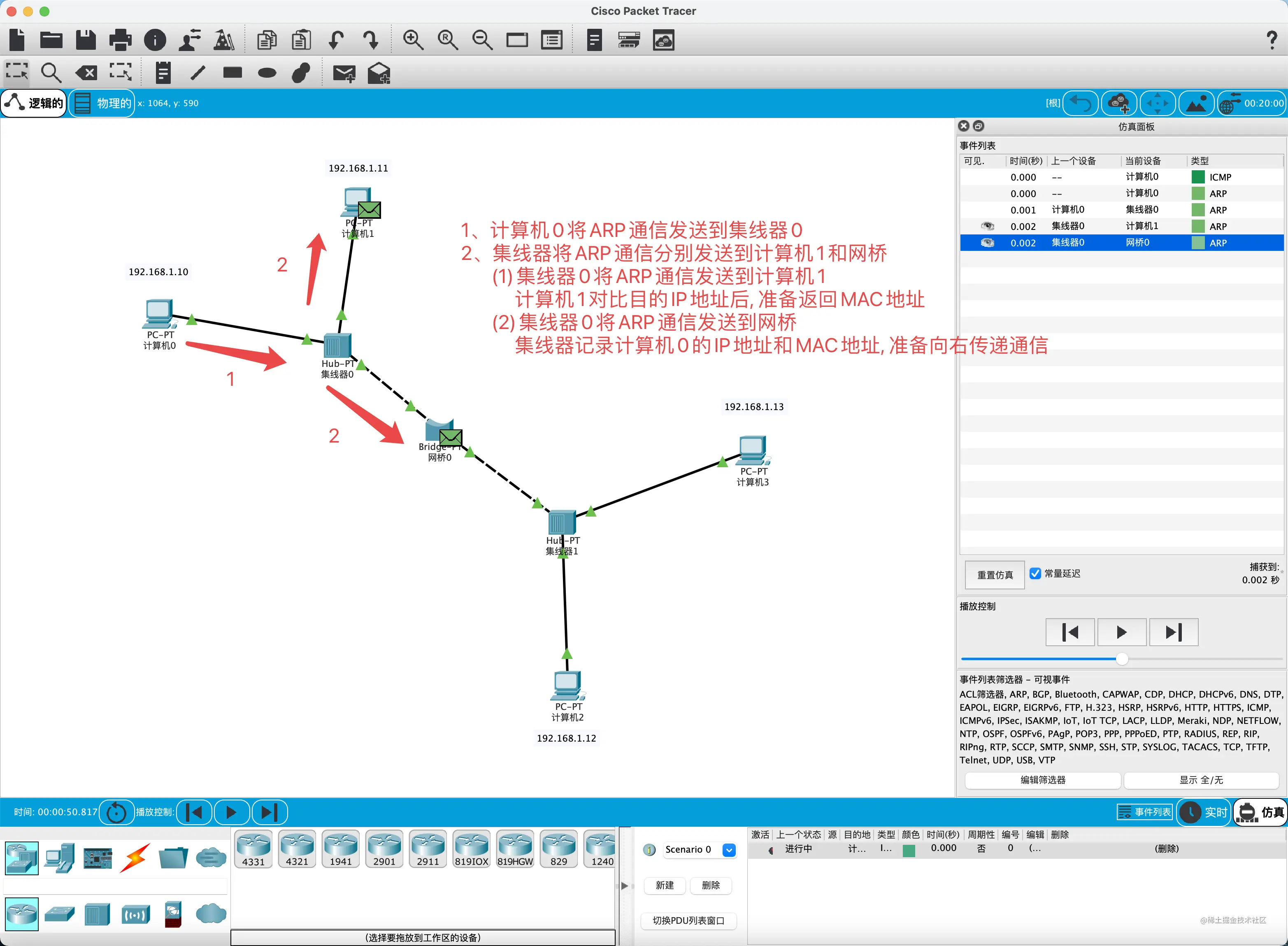Choose the Connections lightning bolt category
Image resolution: width=1288 pixels, height=946 pixels.
click(135, 858)
